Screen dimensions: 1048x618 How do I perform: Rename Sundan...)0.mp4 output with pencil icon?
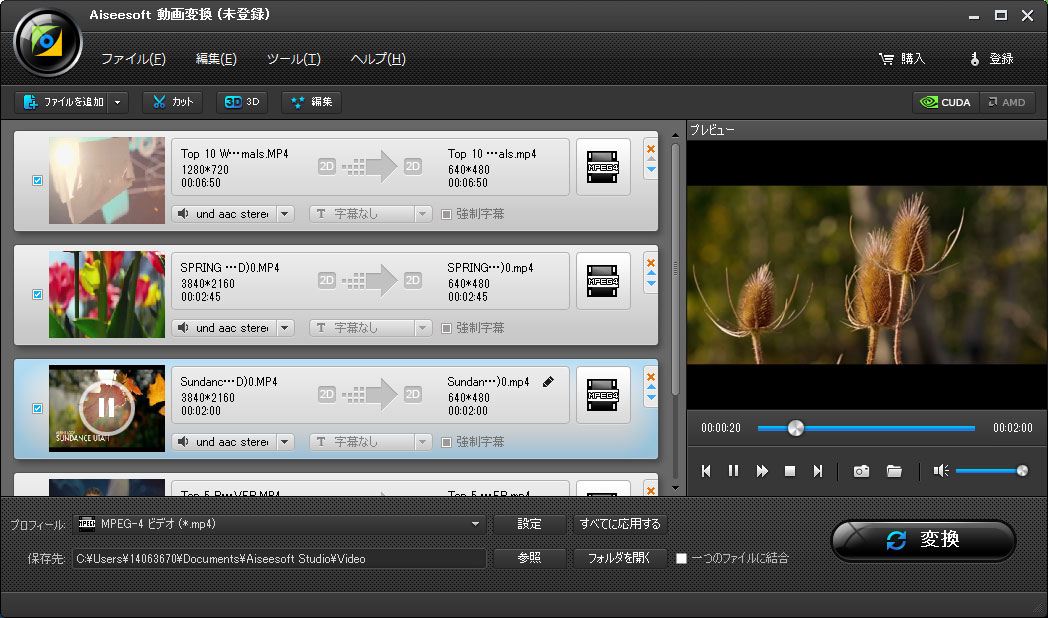548,381
